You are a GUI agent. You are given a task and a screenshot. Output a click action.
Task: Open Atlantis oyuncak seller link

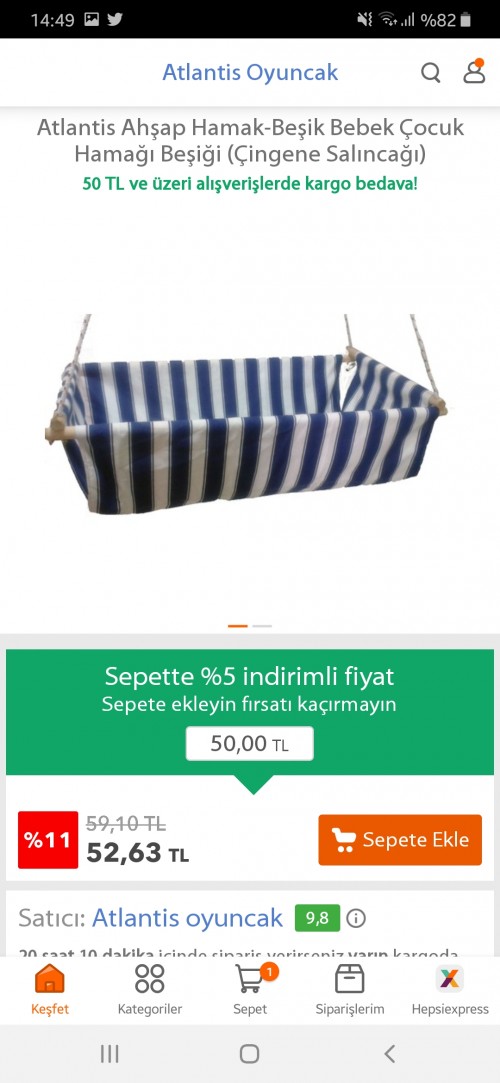pyautogui.click(x=187, y=918)
